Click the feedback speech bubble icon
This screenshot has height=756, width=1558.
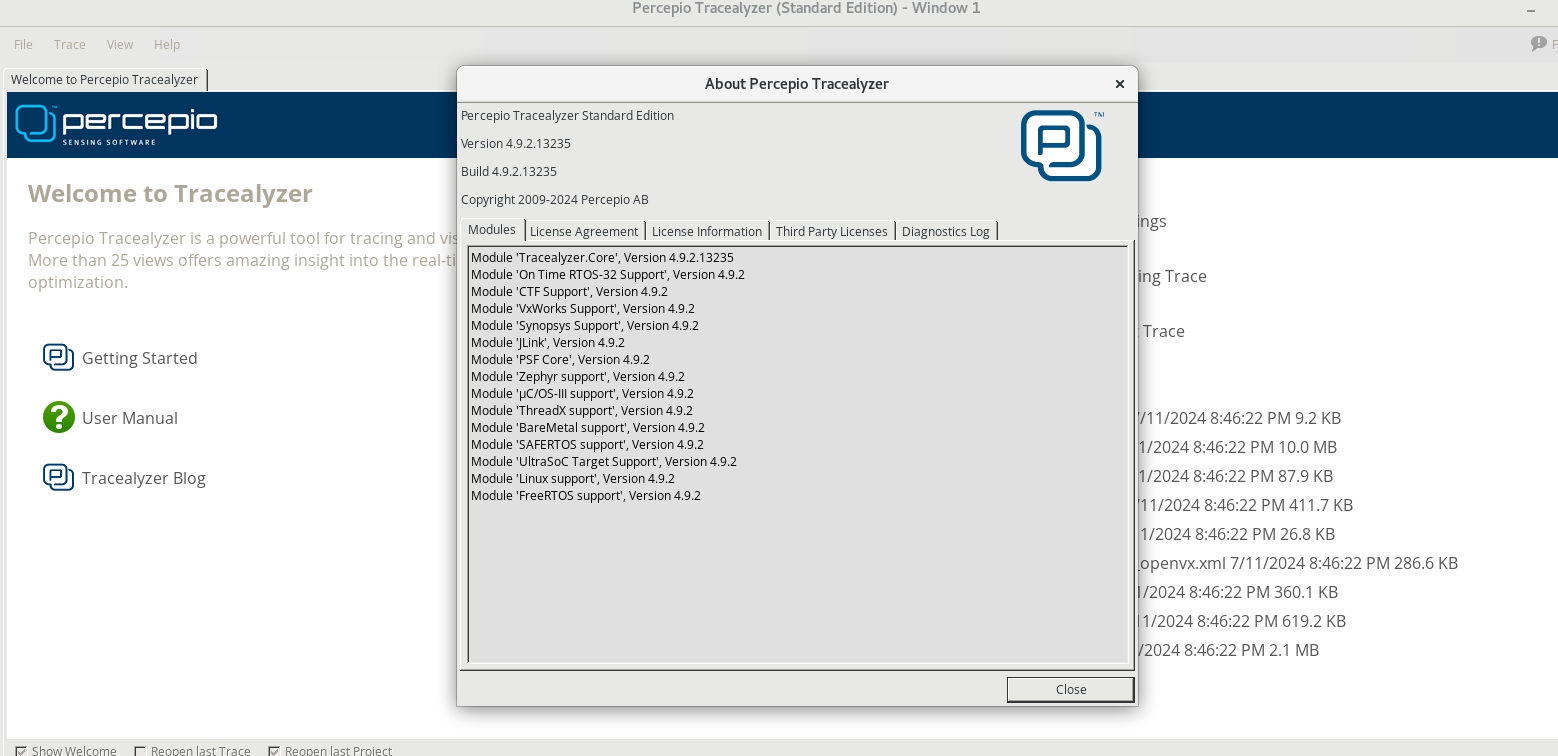pos(1538,44)
